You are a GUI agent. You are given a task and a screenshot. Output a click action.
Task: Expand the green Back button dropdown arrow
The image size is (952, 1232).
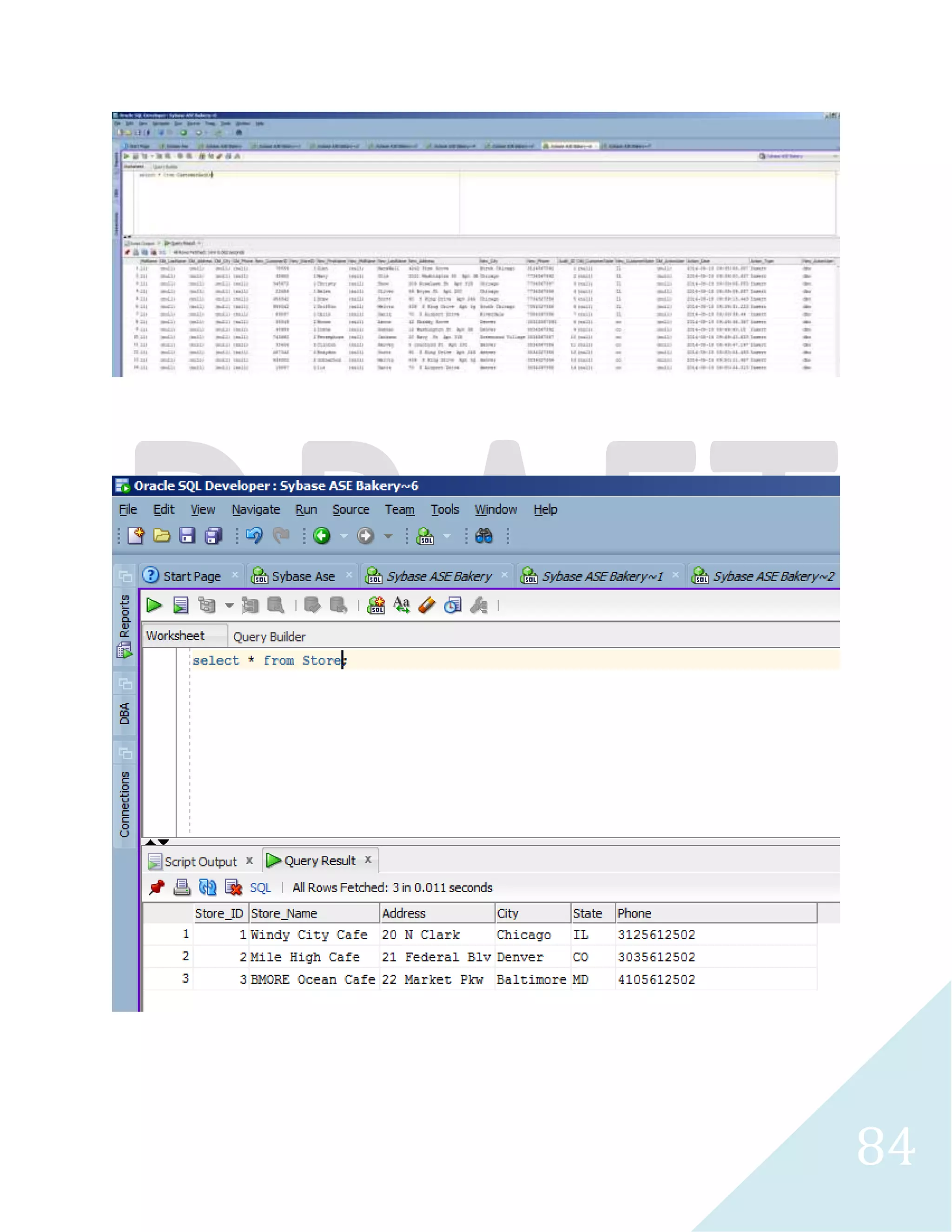coord(344,536)
